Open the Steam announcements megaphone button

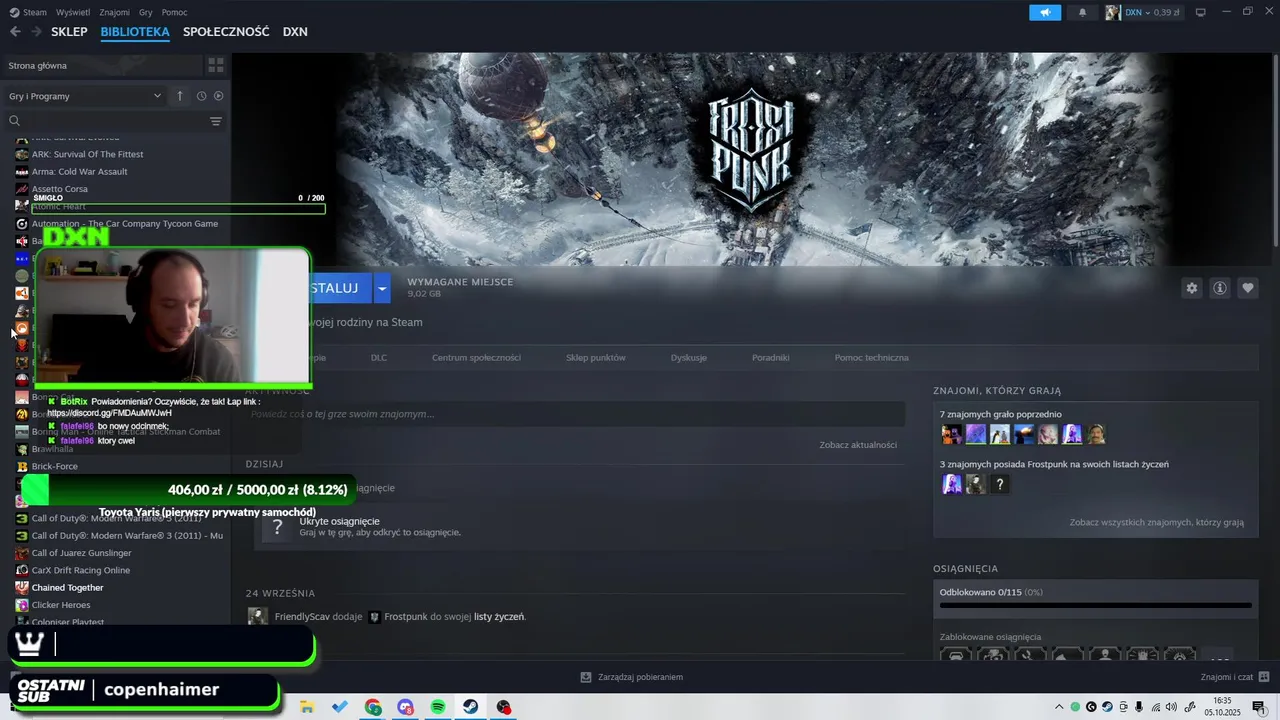point(1045,12)
